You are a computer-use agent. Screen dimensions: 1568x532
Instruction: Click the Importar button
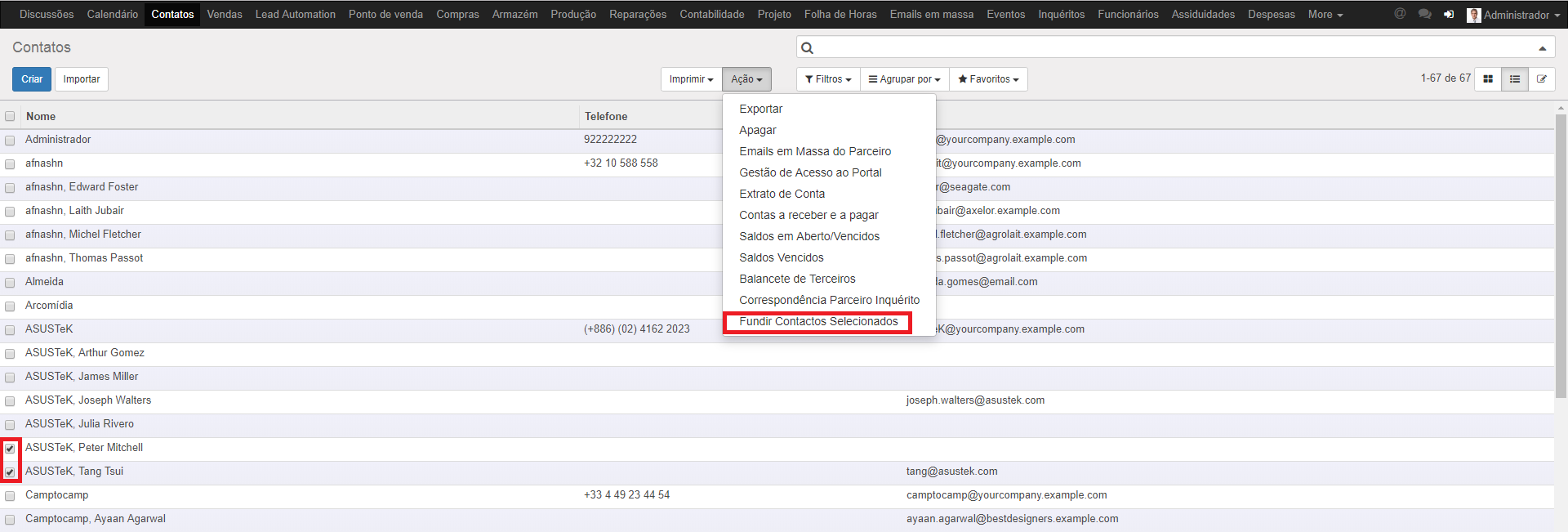82,79
